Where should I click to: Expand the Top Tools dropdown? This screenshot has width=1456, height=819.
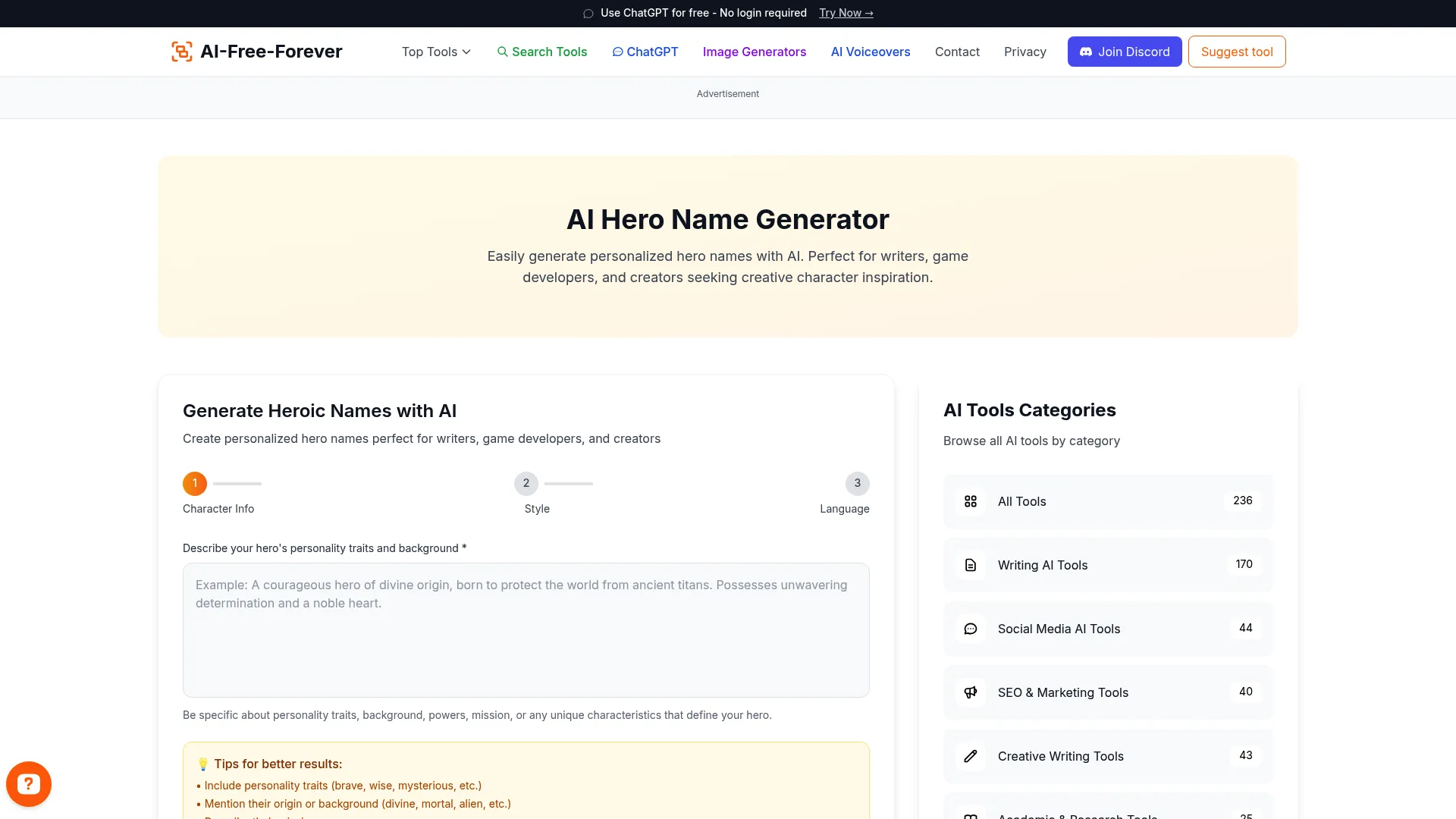pyautogui.click(x=435, y=52)
